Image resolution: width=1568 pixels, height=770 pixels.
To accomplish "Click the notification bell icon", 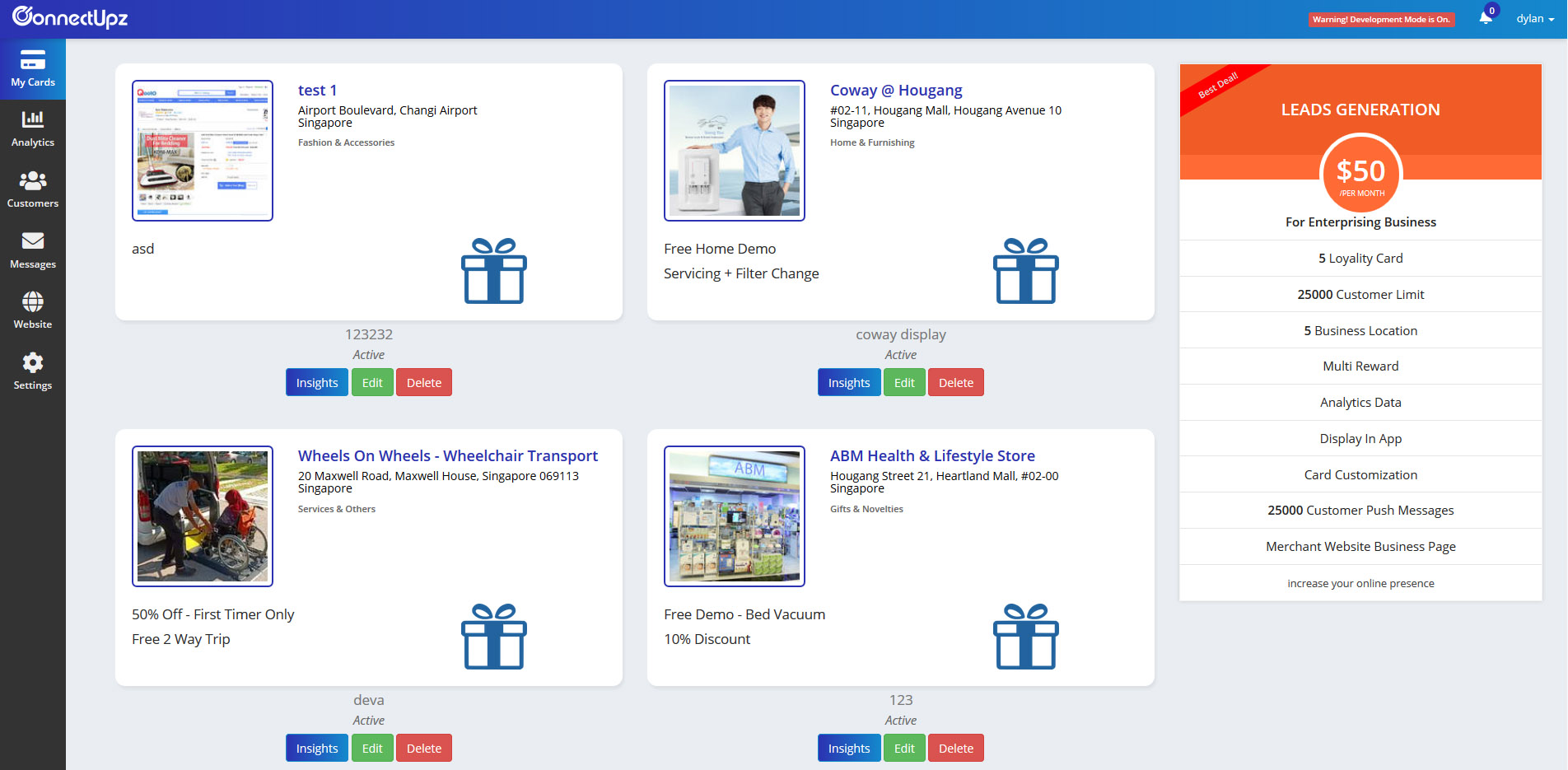I will [x=1486, y=18].
